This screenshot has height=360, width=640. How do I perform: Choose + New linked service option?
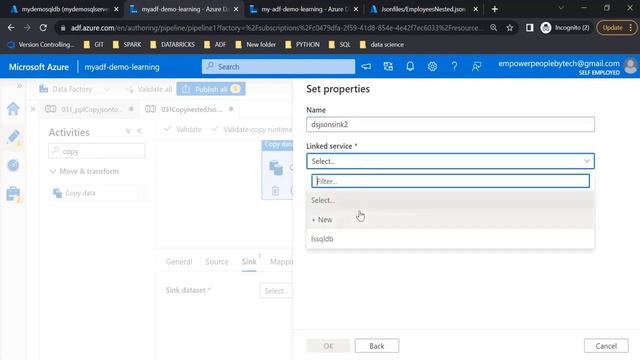point(450,220)
